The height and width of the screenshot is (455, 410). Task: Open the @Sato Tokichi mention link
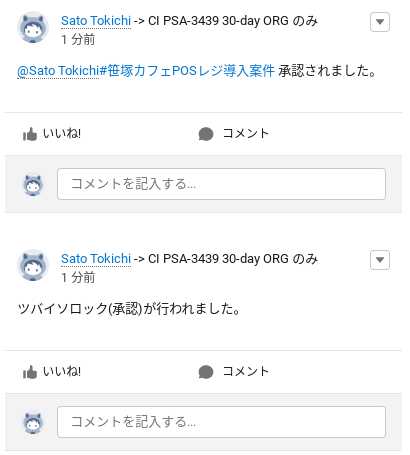(58, 71)
